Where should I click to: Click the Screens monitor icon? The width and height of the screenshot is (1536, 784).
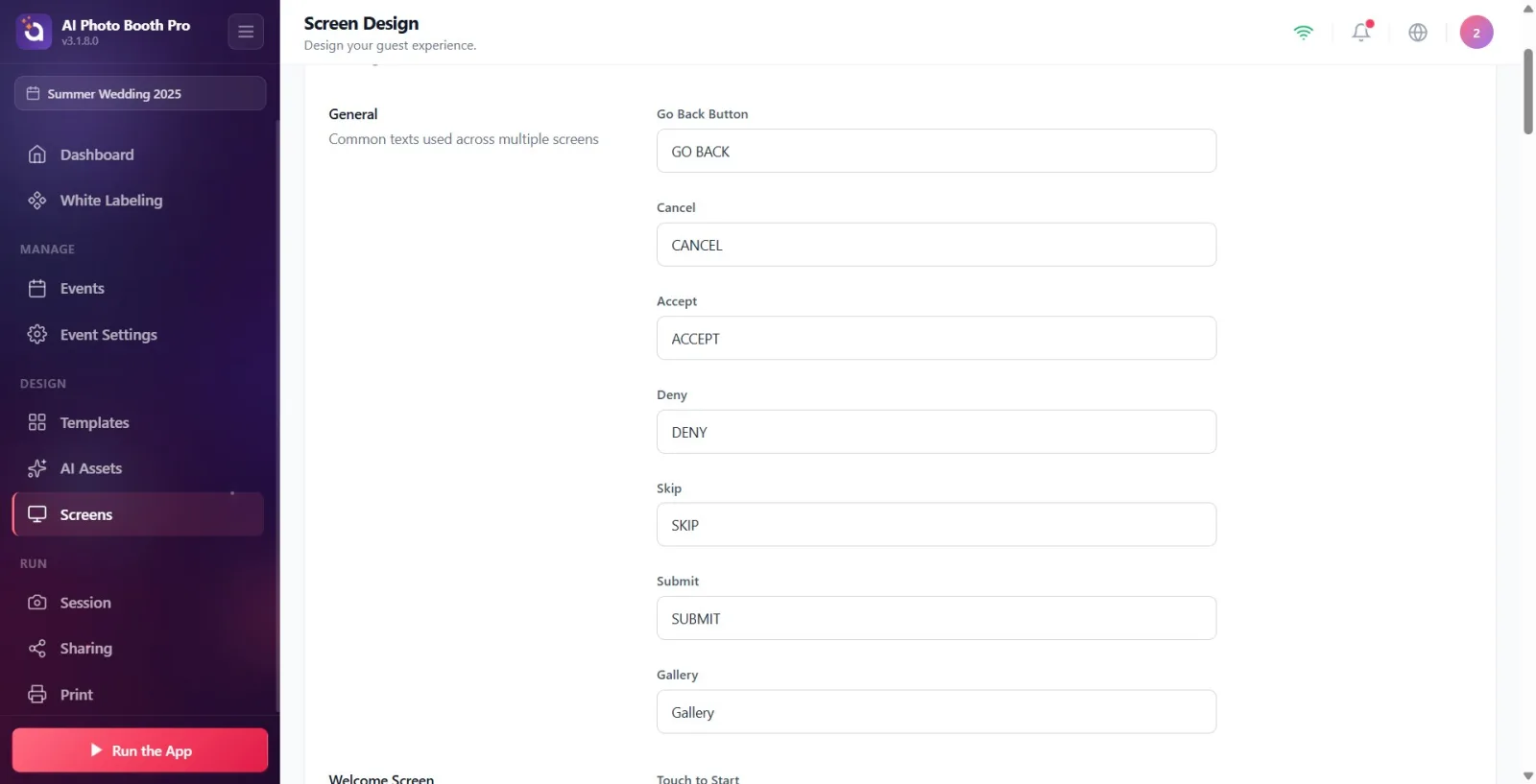[x=37, y=514]
